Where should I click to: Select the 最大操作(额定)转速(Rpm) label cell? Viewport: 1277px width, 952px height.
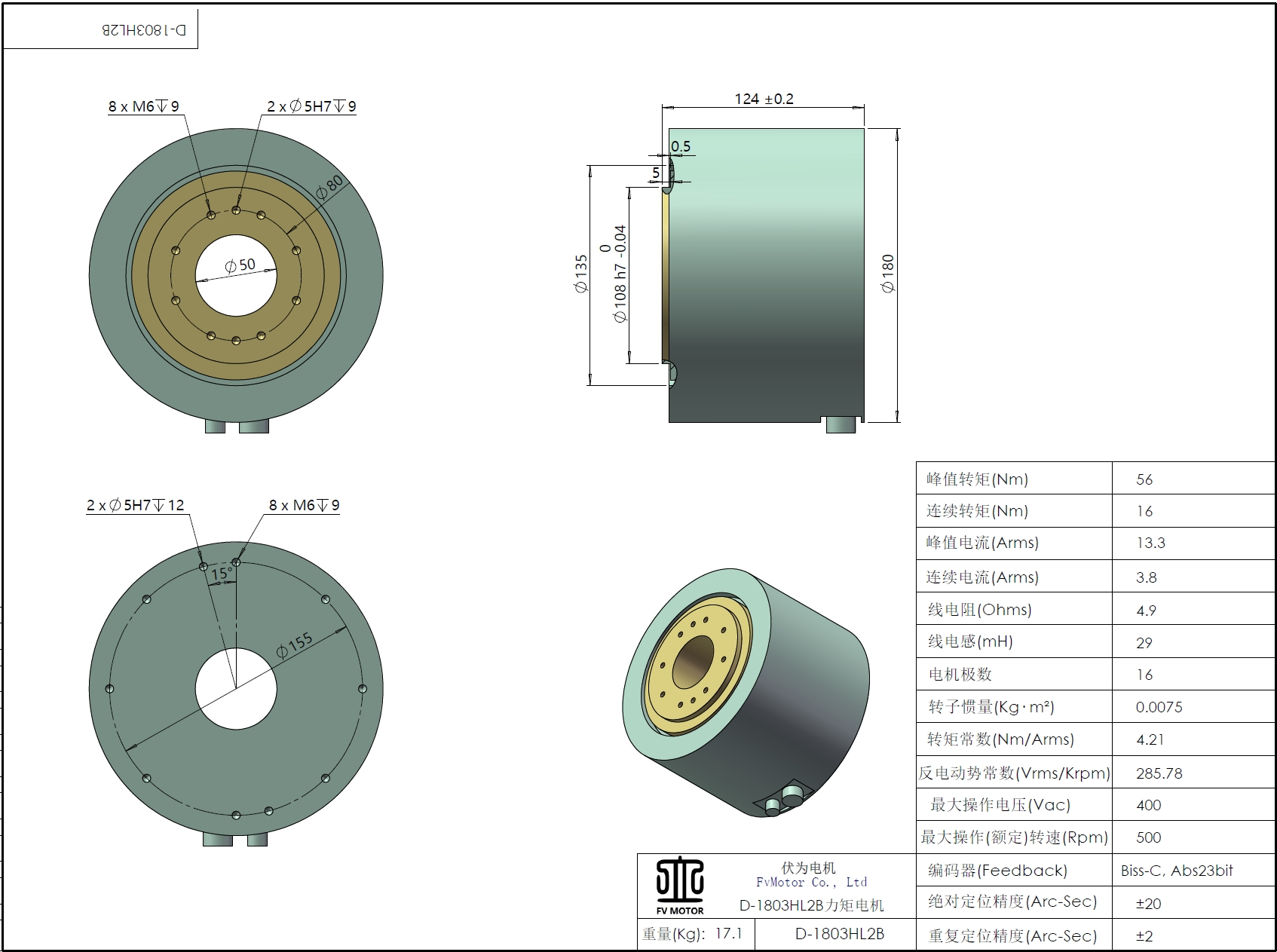(1014, 837)
